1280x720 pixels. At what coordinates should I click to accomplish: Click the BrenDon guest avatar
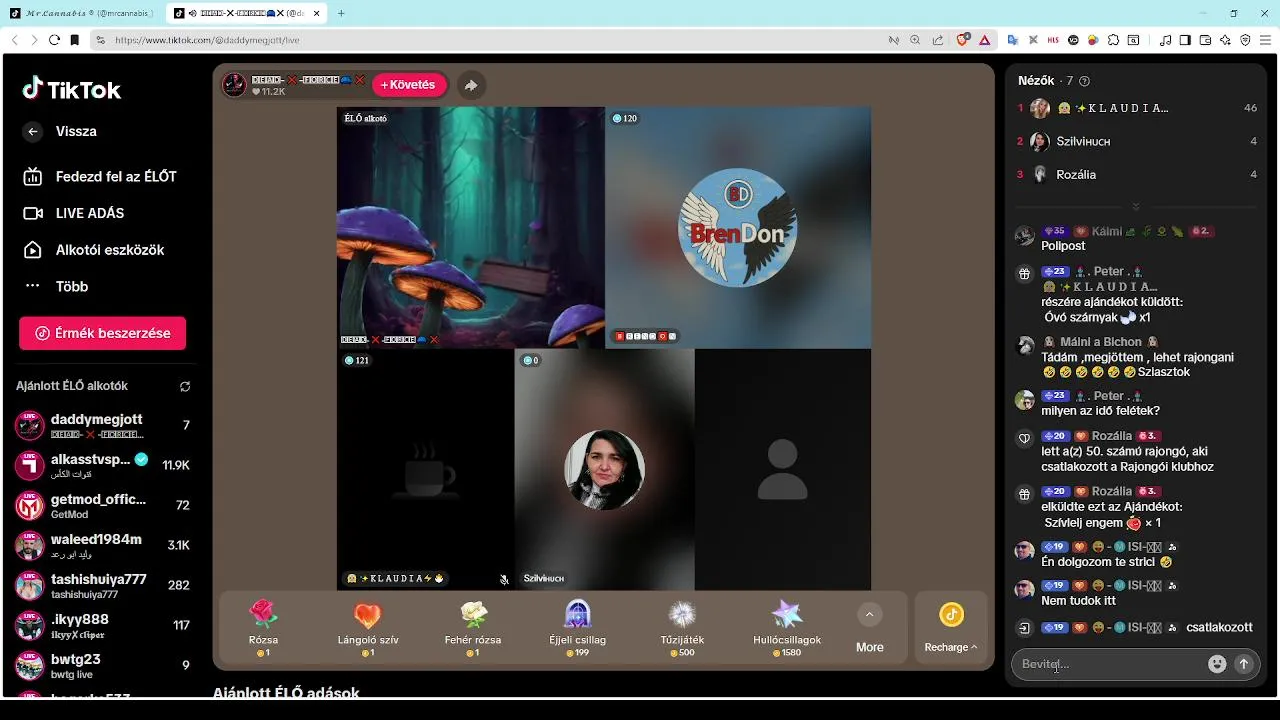pos(738,228)
